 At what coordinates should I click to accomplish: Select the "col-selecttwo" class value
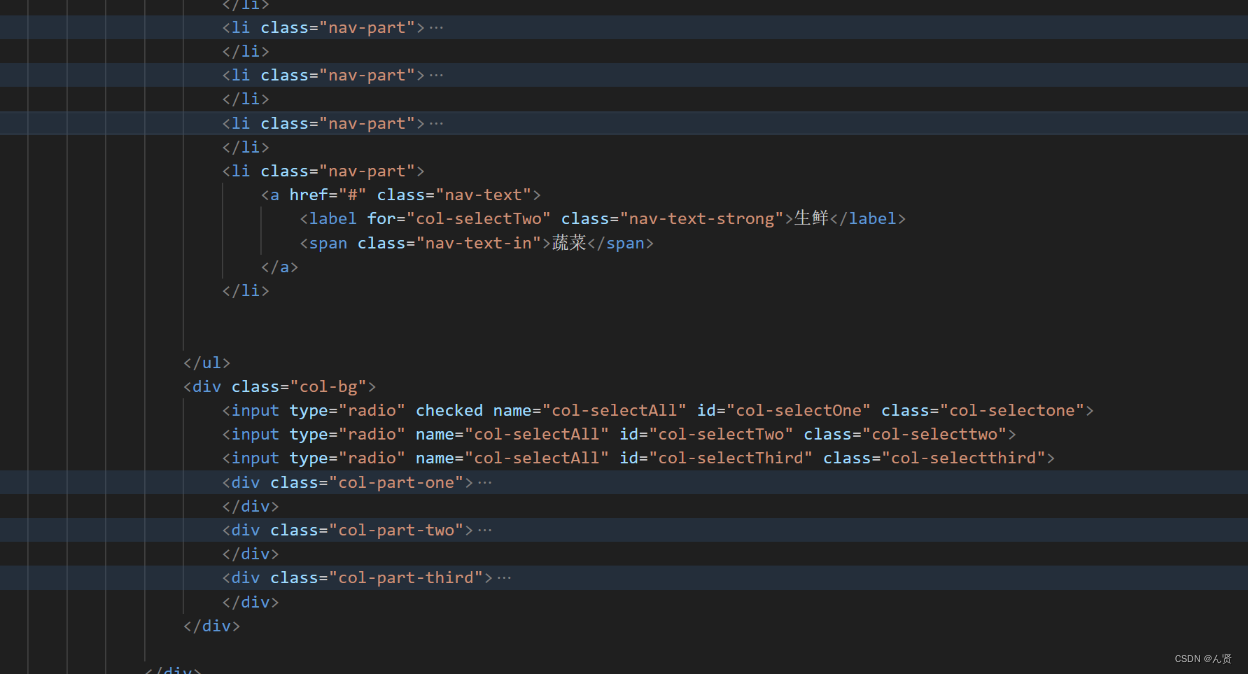pos(934,434)
